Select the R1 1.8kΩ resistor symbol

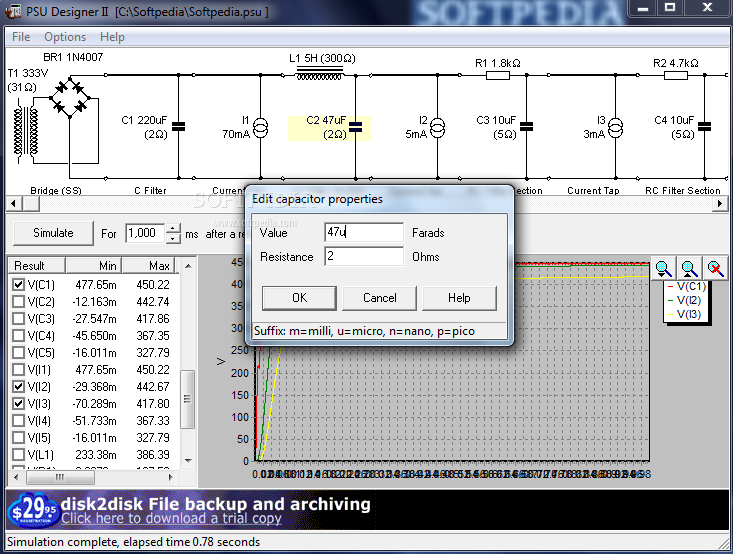coord(498,75)
